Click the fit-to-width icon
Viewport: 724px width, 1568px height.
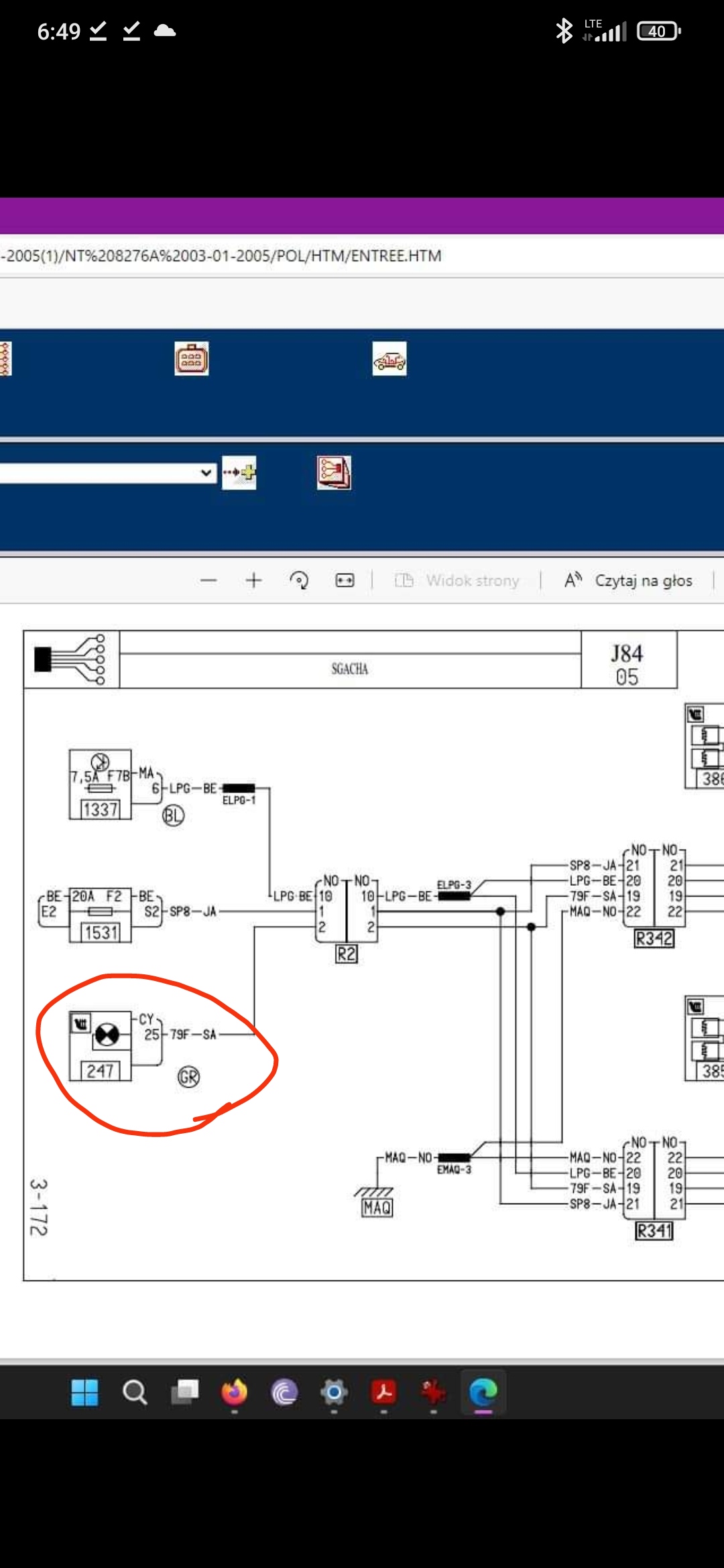point(345,580)
